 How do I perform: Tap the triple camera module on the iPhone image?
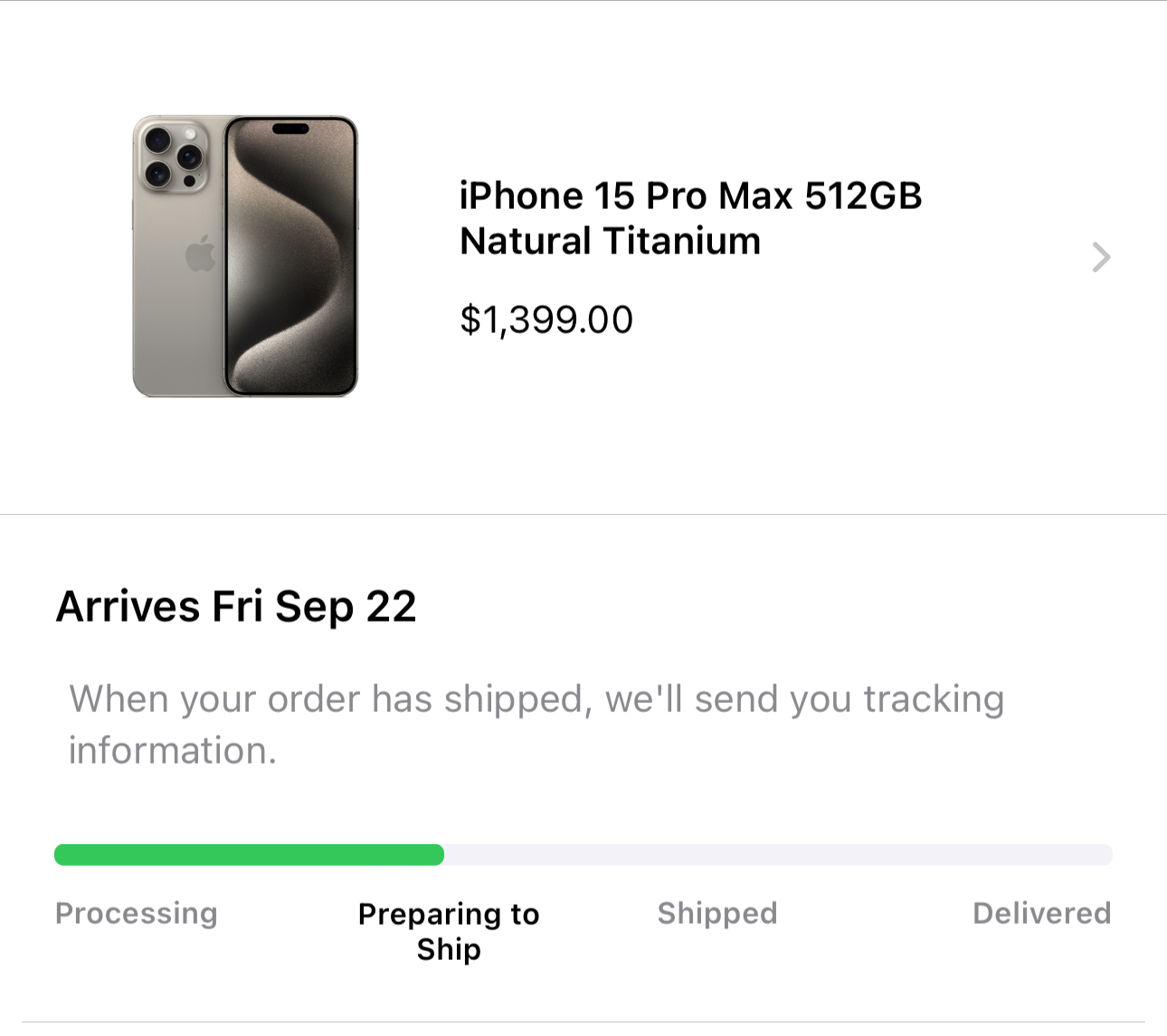click(173, 157)
